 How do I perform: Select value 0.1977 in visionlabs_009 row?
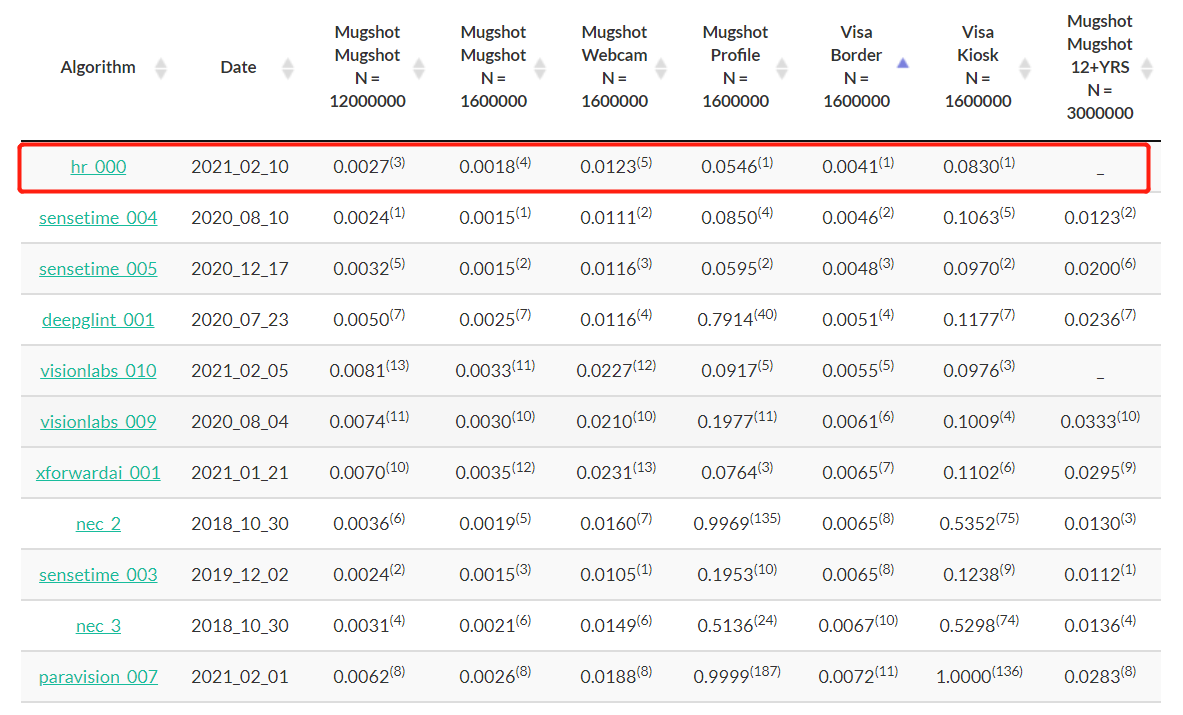[726, 422]
